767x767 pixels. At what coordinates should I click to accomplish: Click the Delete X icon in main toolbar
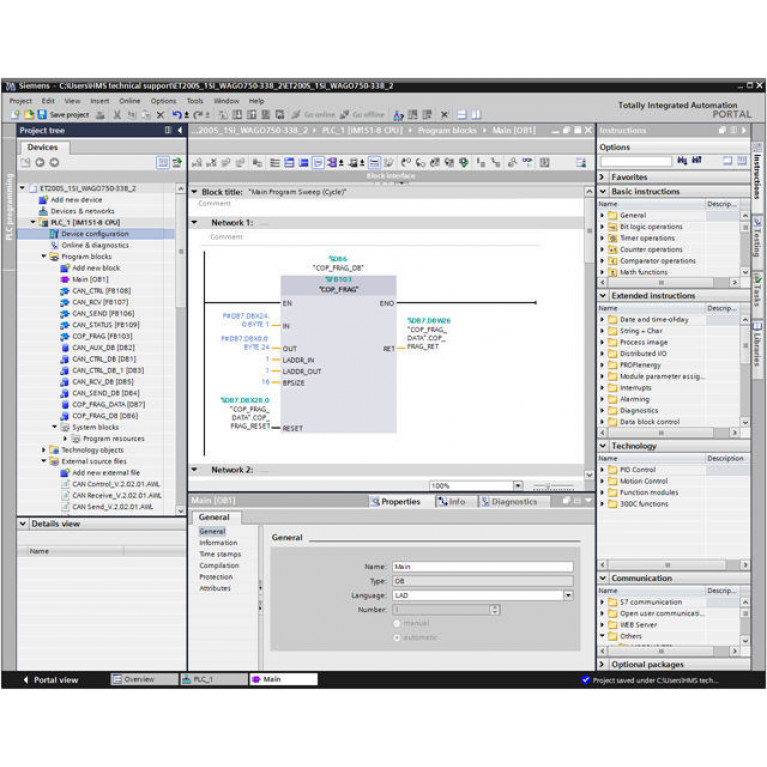pos(160,115)
